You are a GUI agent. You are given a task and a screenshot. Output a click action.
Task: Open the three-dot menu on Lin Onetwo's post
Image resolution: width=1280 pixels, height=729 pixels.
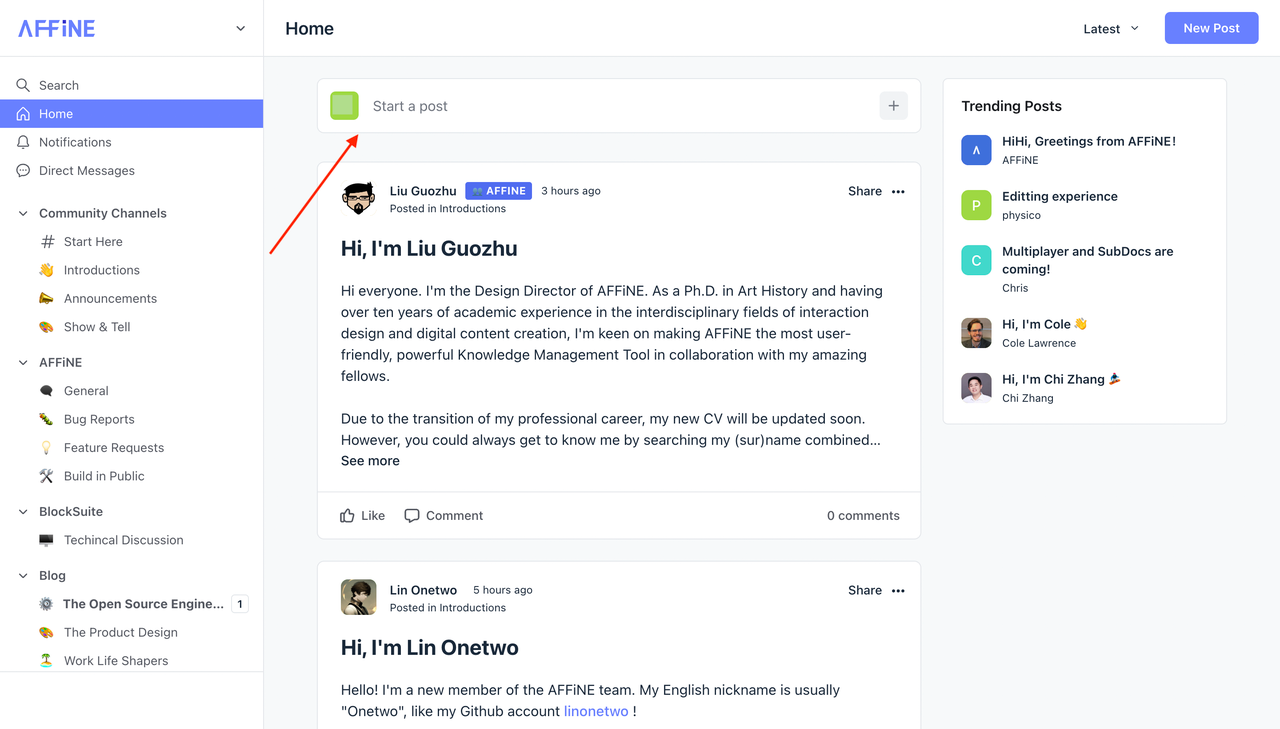coord(898,591)
